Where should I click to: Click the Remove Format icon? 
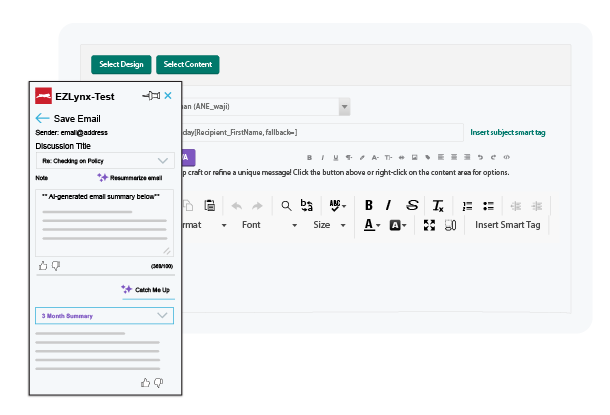[438, 206]
